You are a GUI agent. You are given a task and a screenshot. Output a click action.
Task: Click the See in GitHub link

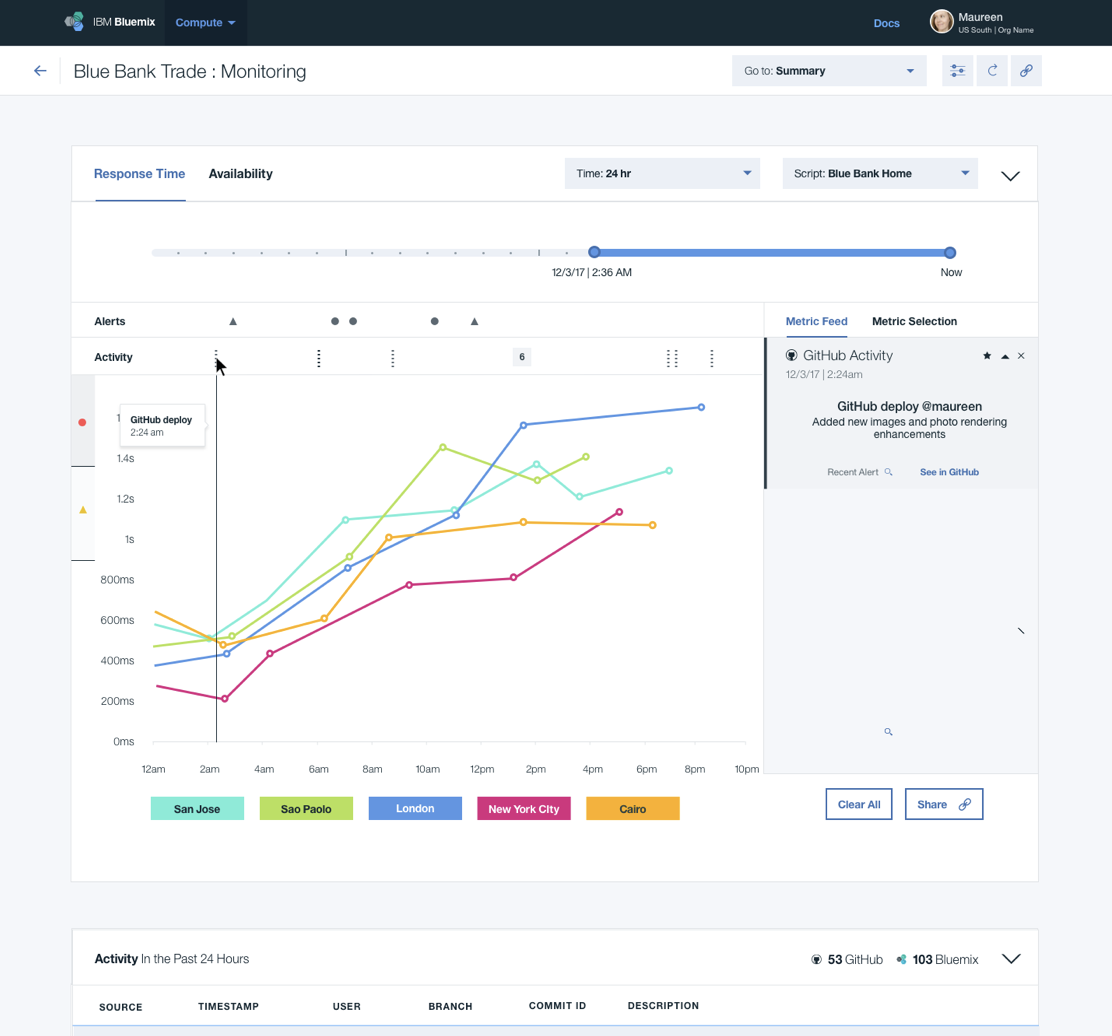click(949, 472)
